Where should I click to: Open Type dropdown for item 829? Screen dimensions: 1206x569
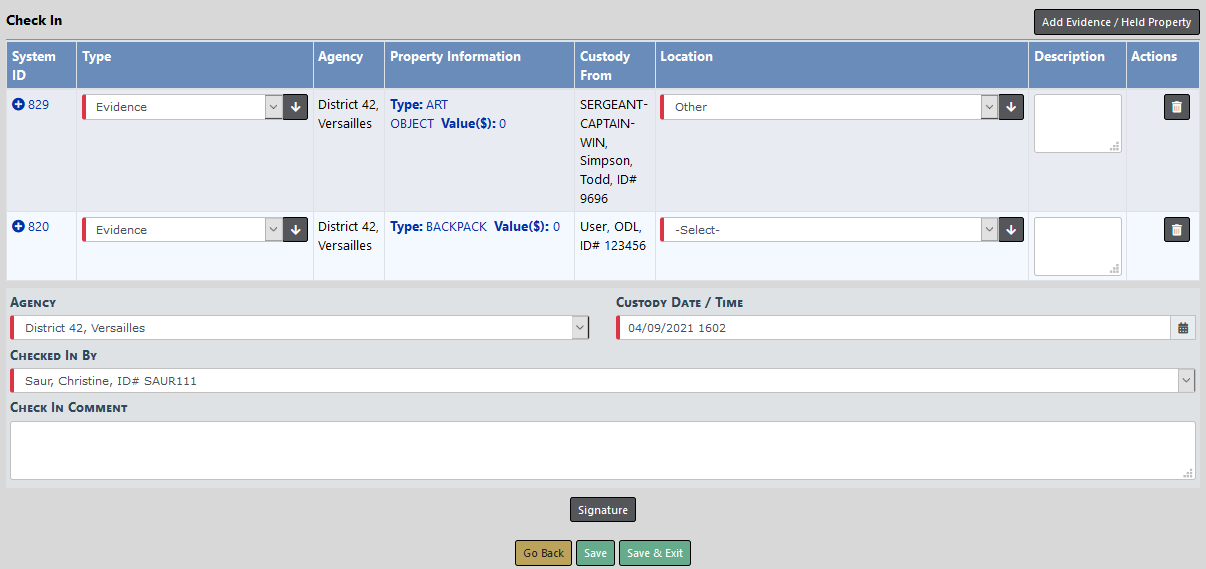pyautogui.click(x=180, y=107)
